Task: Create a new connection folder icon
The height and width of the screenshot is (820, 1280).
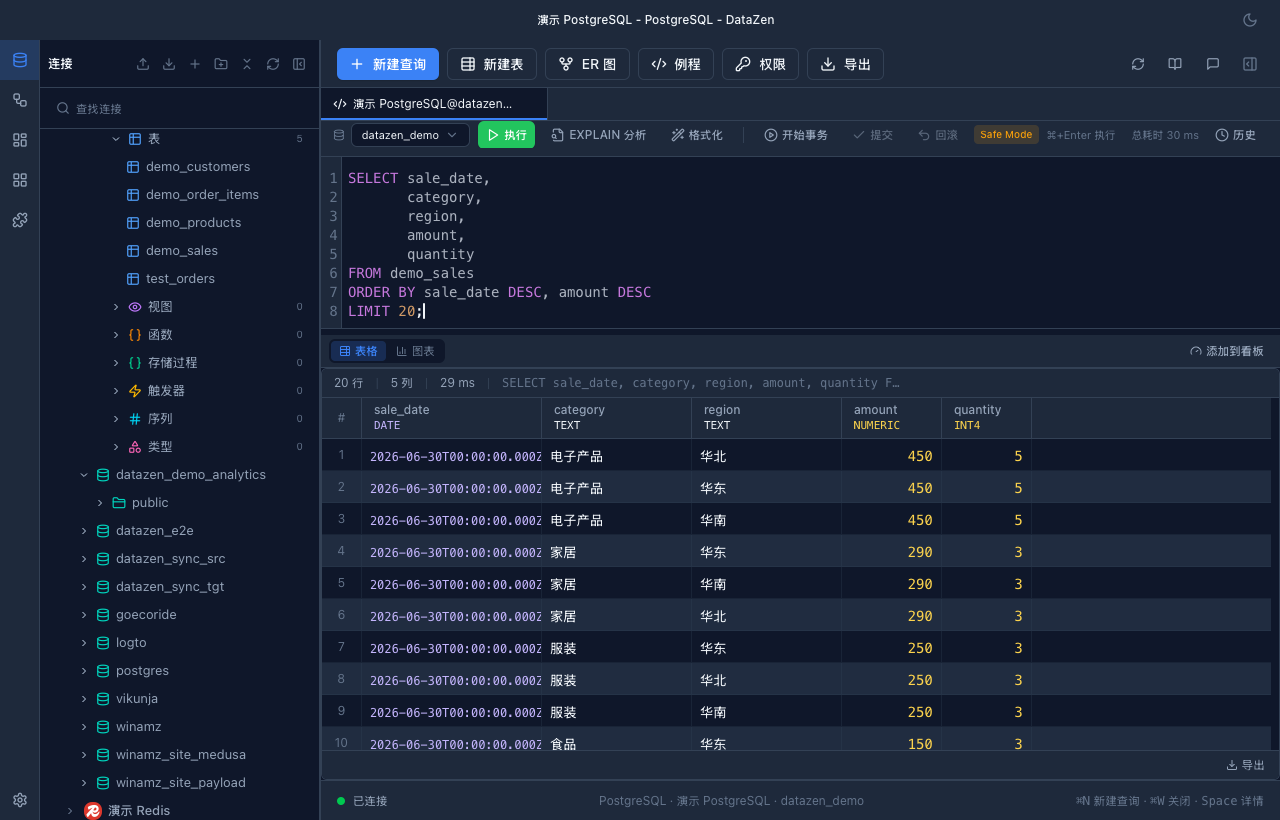Action: click(x=221, y=64)
